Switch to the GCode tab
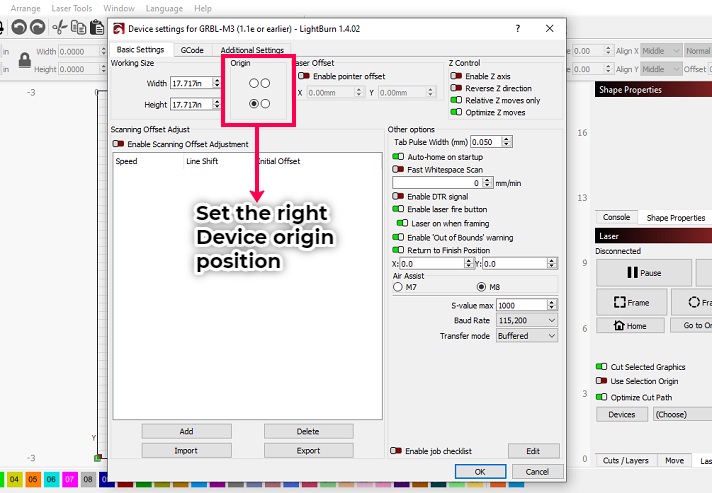712x493 pixels. [x=191, y=50]
